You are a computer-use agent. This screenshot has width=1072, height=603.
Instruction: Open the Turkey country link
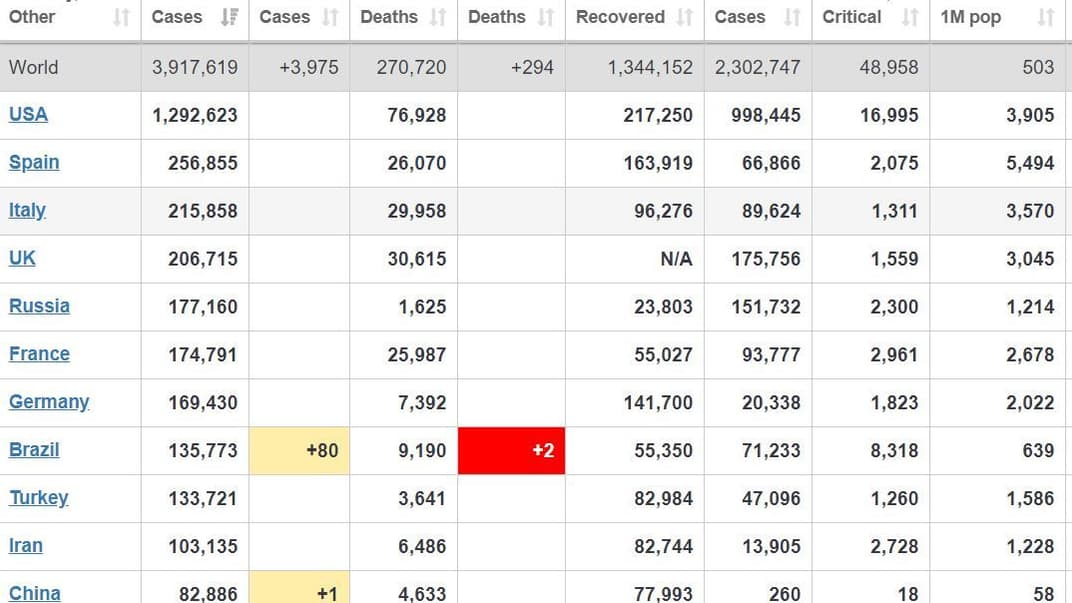[39, 498]
